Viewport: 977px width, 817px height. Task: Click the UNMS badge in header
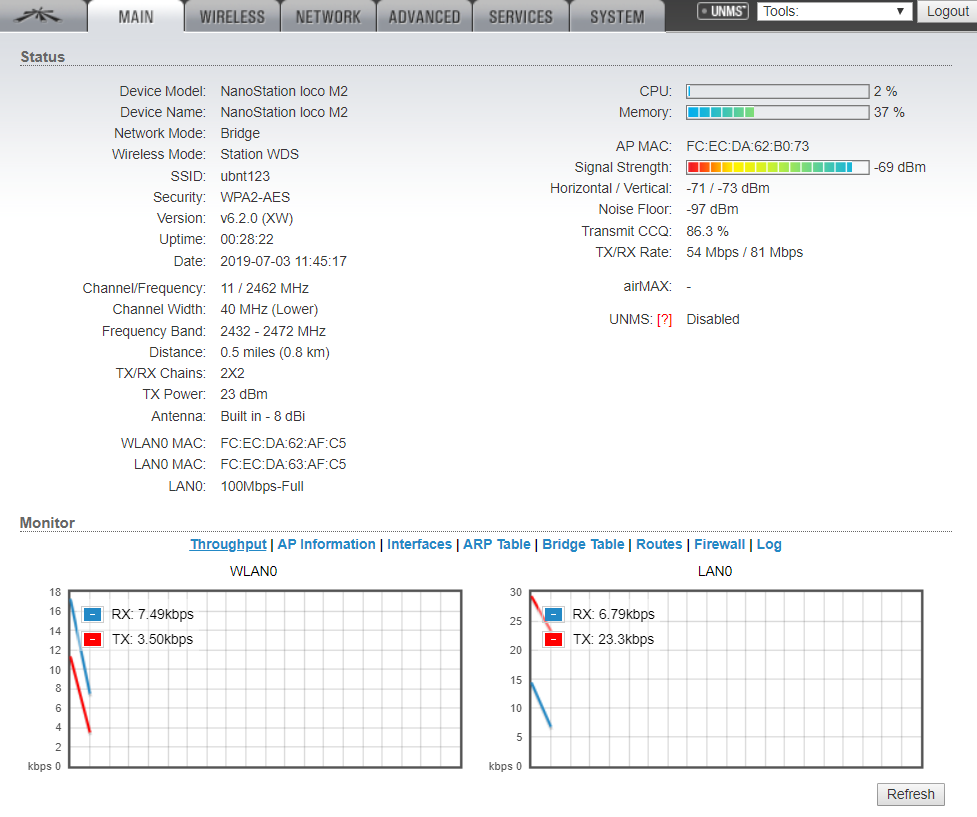coord(723,11)
